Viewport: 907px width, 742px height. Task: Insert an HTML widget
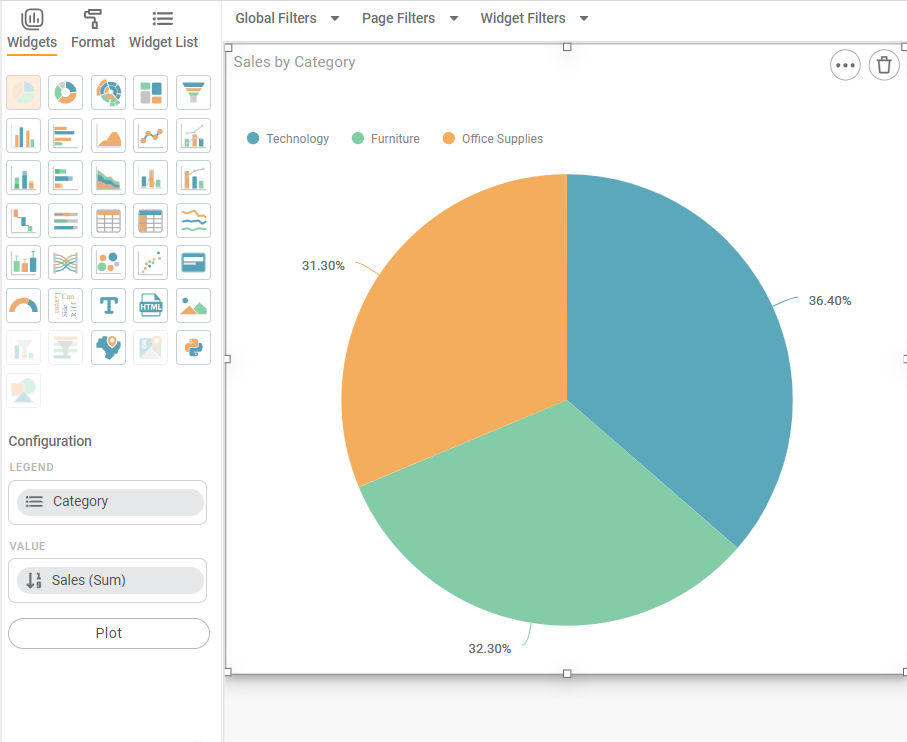(151, 305)
